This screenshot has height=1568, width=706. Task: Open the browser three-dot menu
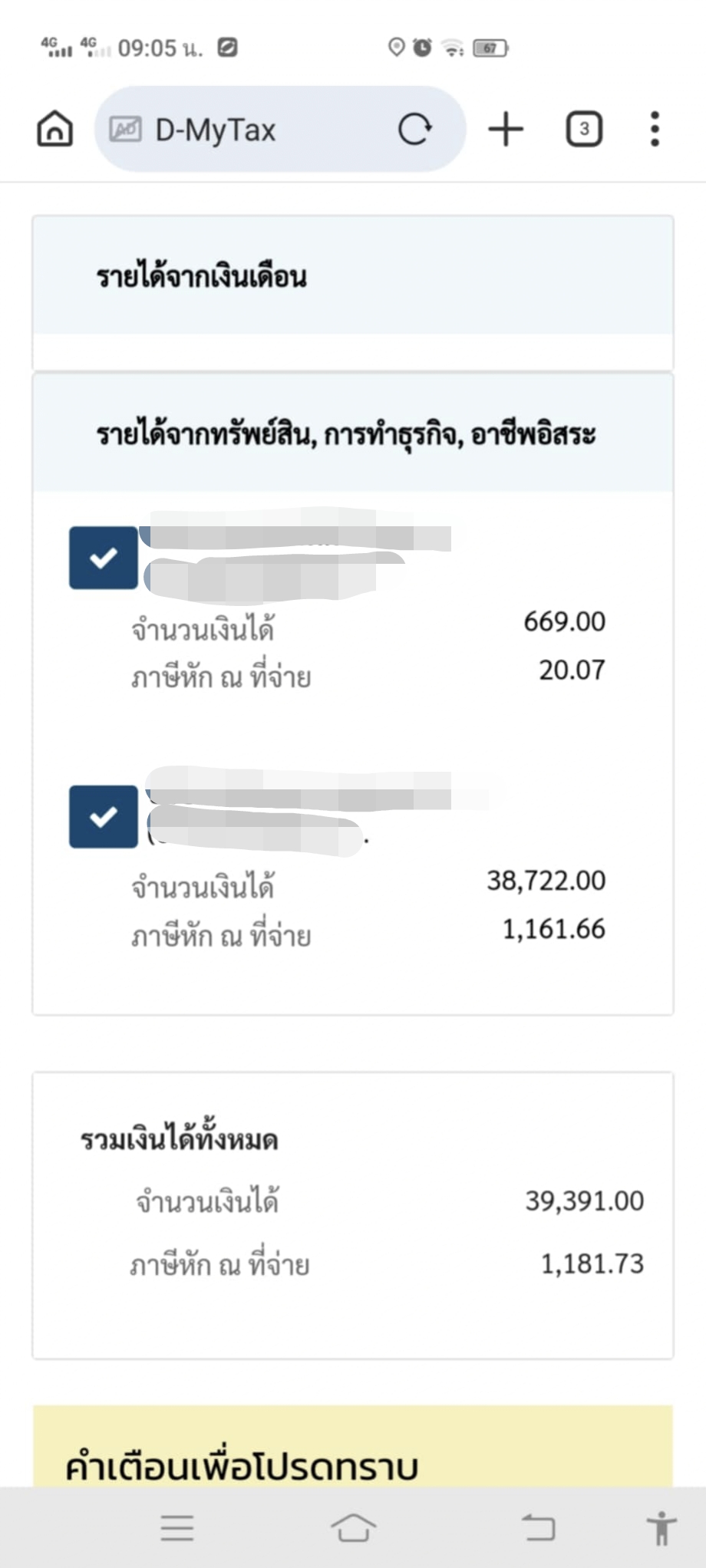click(654, 128)
